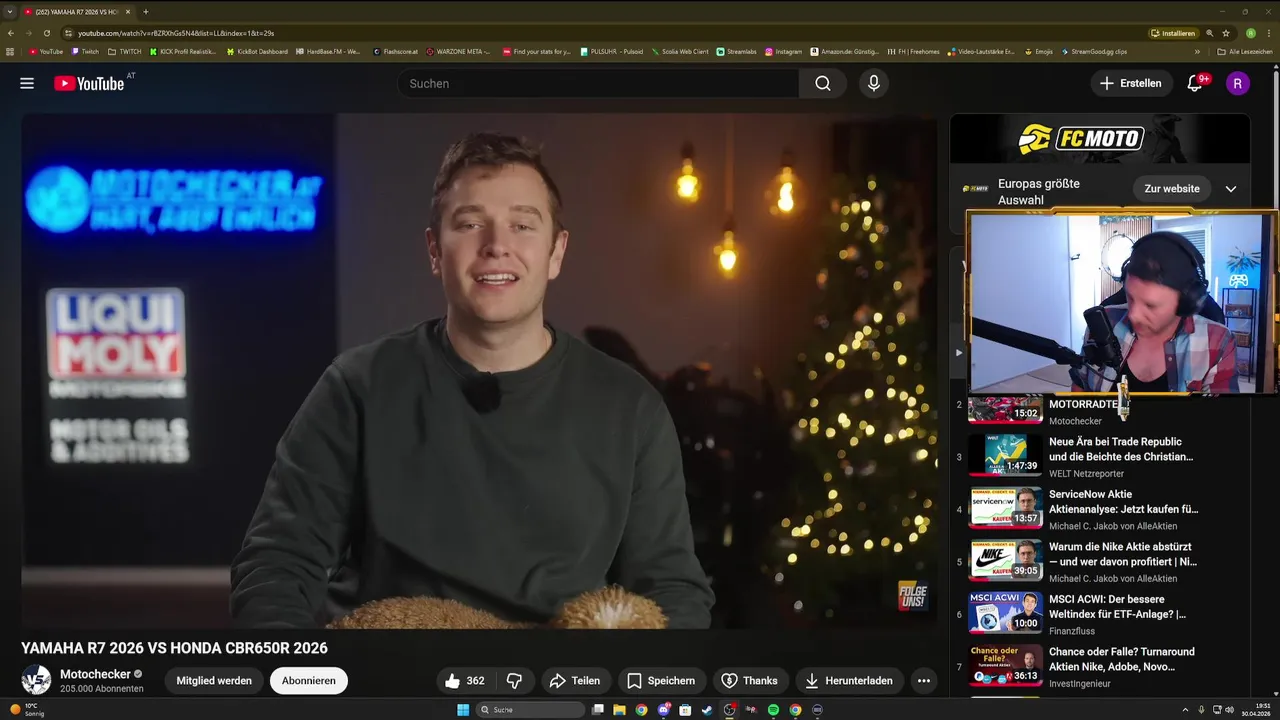The height and width of the screenshot is (720, 1280).
Task: Open the StreamGood.gg clips bookmark
Action: tap(1094, 51)
